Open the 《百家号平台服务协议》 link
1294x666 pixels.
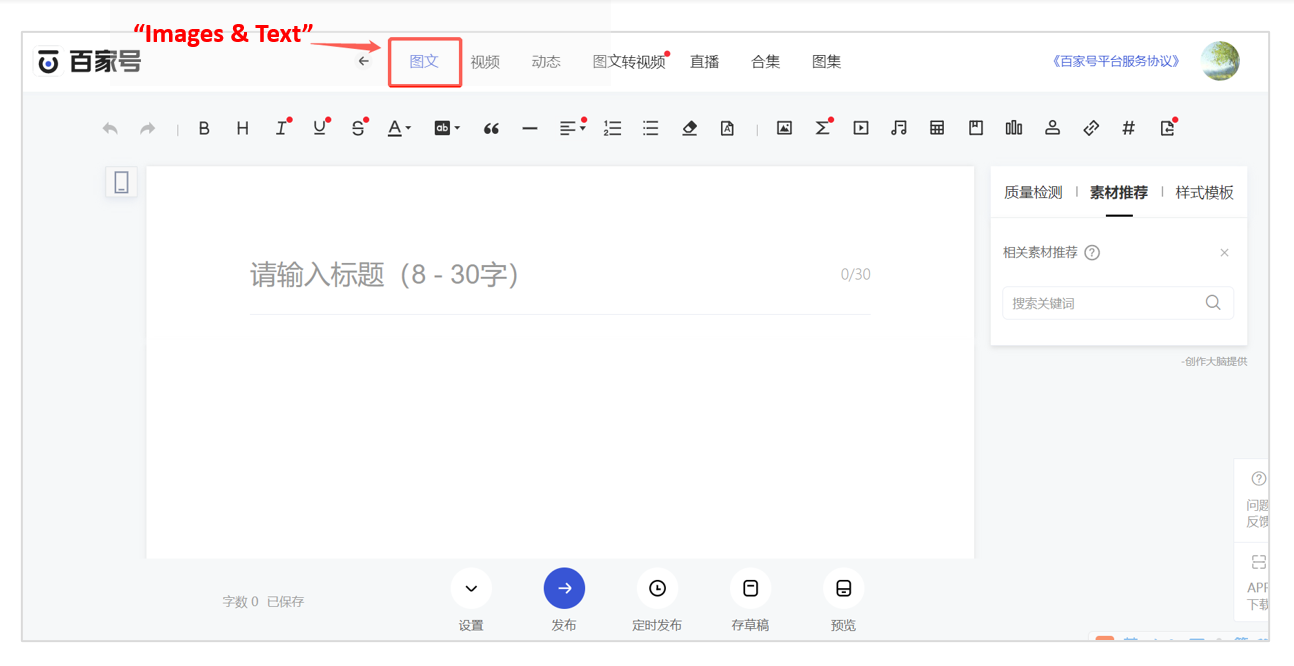1116,61
